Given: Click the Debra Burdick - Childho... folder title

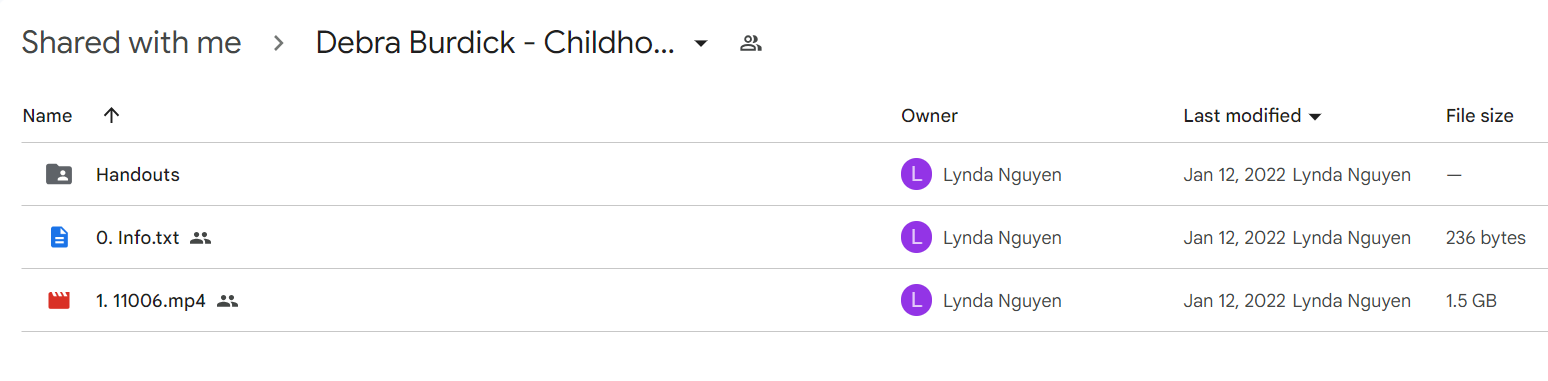Looking at the screenshot, I should click(495, 43).
